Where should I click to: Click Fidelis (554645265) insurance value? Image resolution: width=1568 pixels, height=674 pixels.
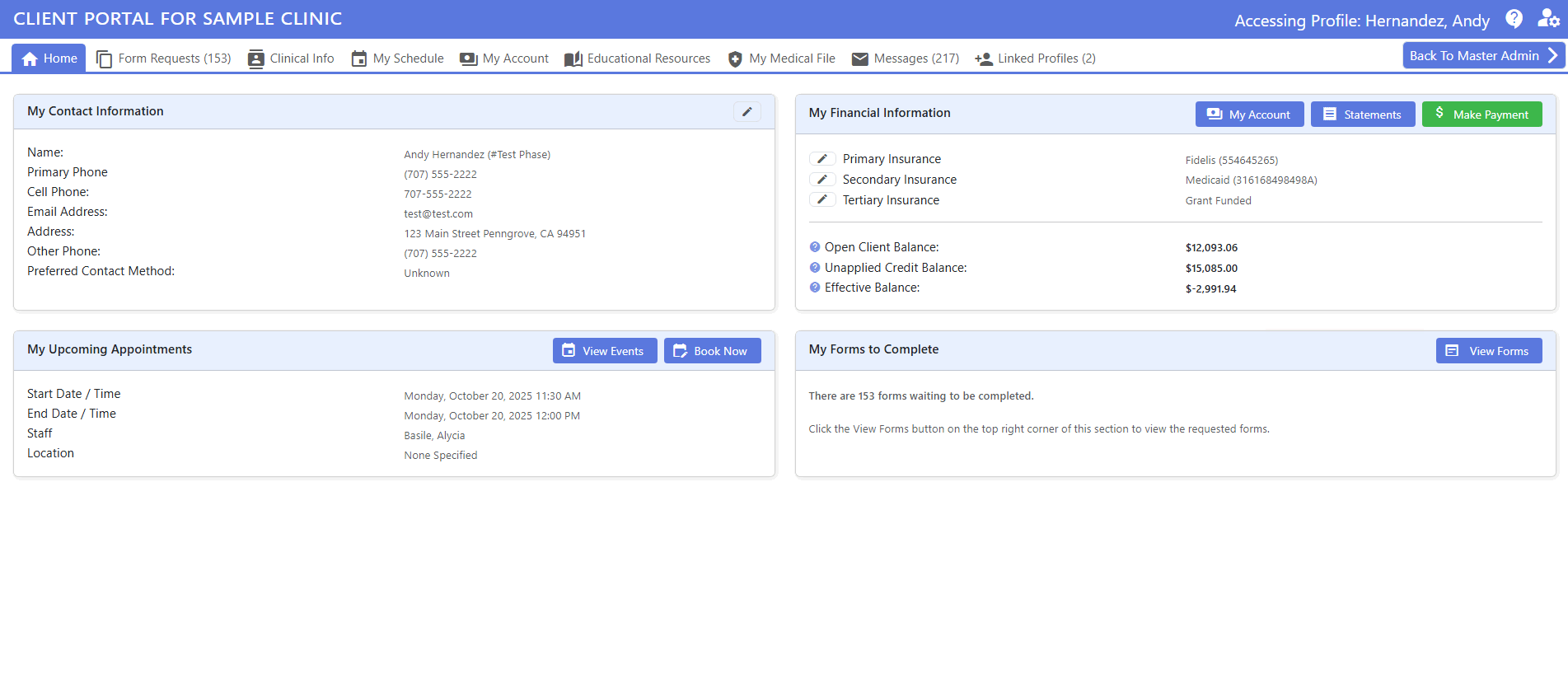[x=1232, y=161]
